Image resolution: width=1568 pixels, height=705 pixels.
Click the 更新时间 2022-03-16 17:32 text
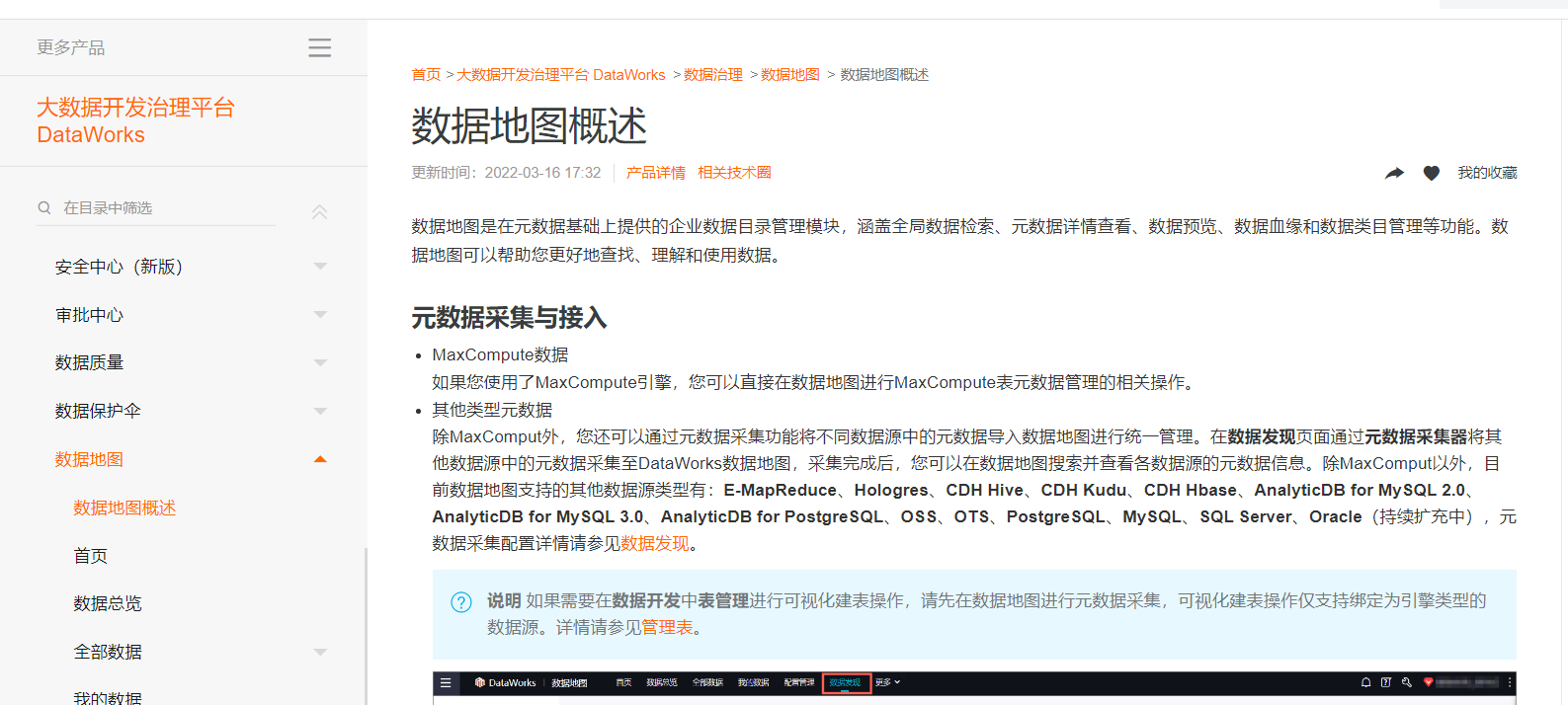pos(506,173)
